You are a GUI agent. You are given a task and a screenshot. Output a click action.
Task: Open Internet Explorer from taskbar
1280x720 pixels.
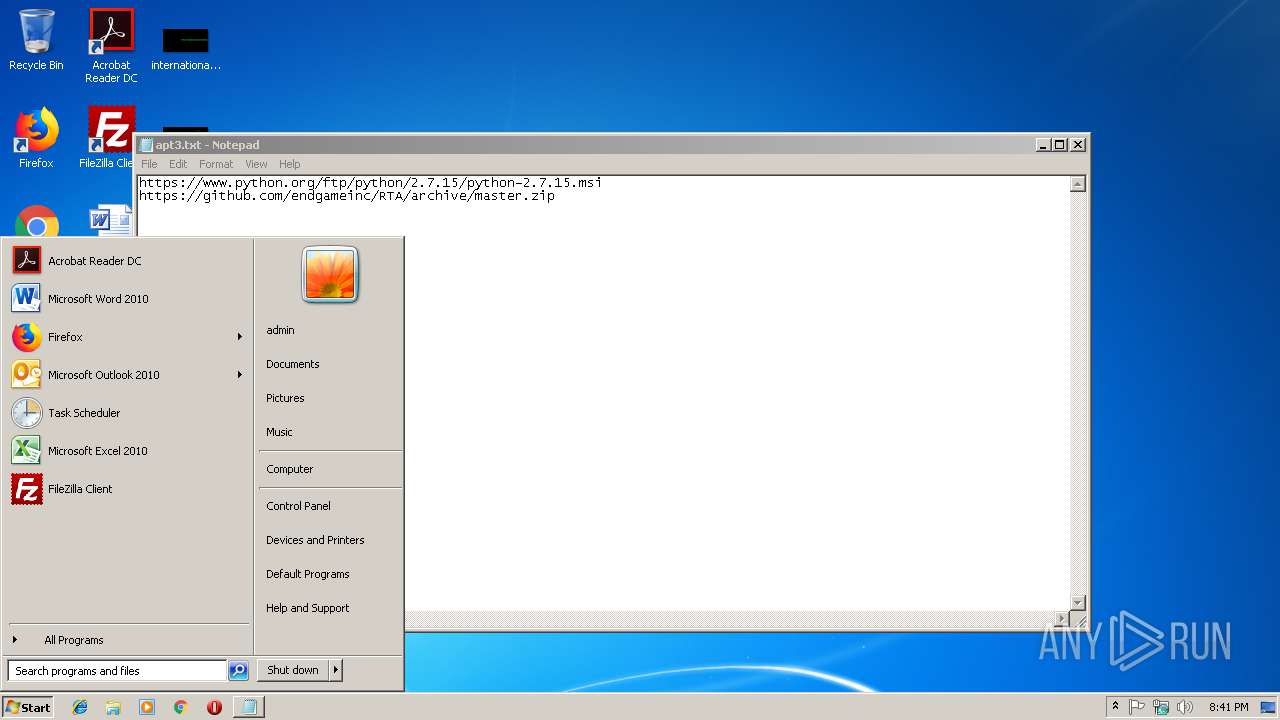click(80, 707)
